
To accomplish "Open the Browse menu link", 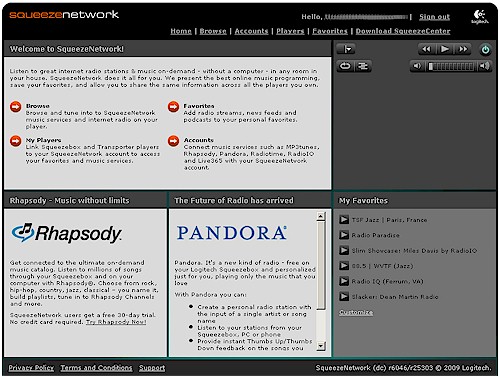I will (213, 31).
